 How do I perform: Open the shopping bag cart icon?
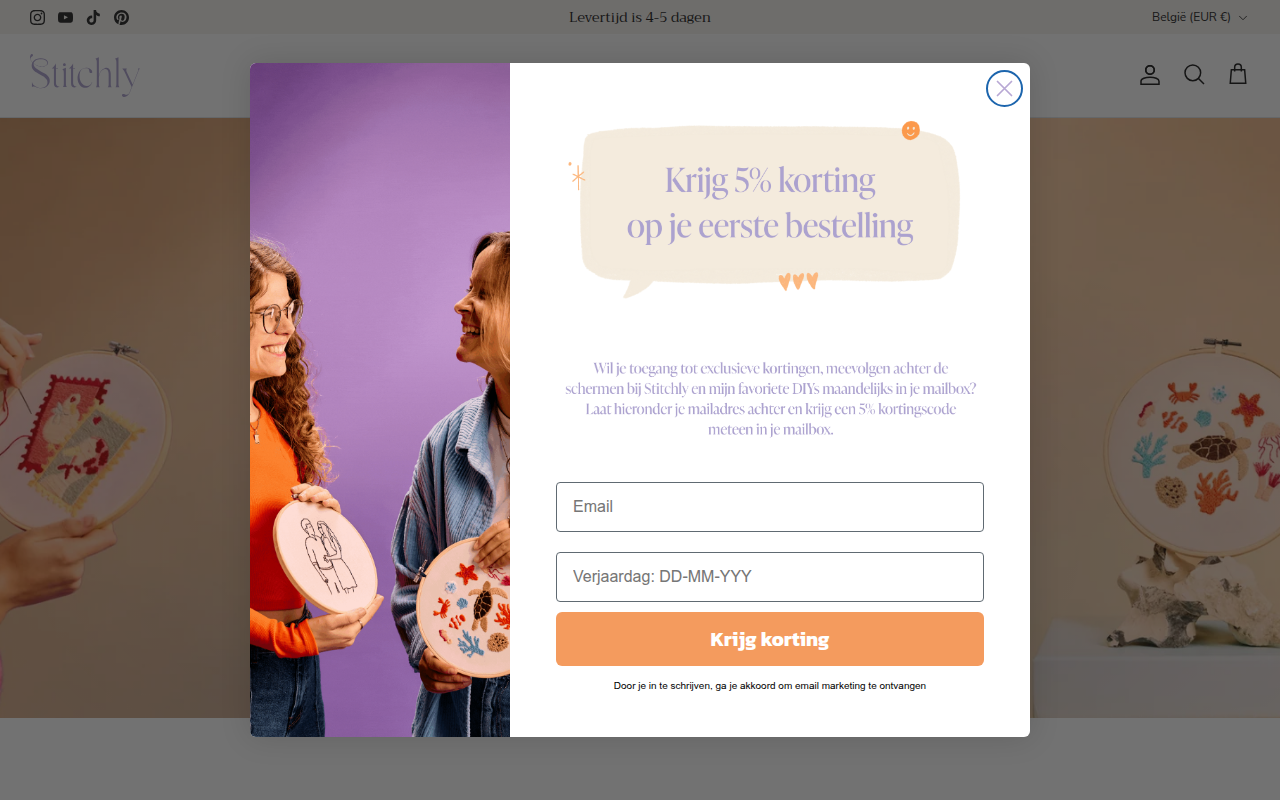(x=1238, y=75)
